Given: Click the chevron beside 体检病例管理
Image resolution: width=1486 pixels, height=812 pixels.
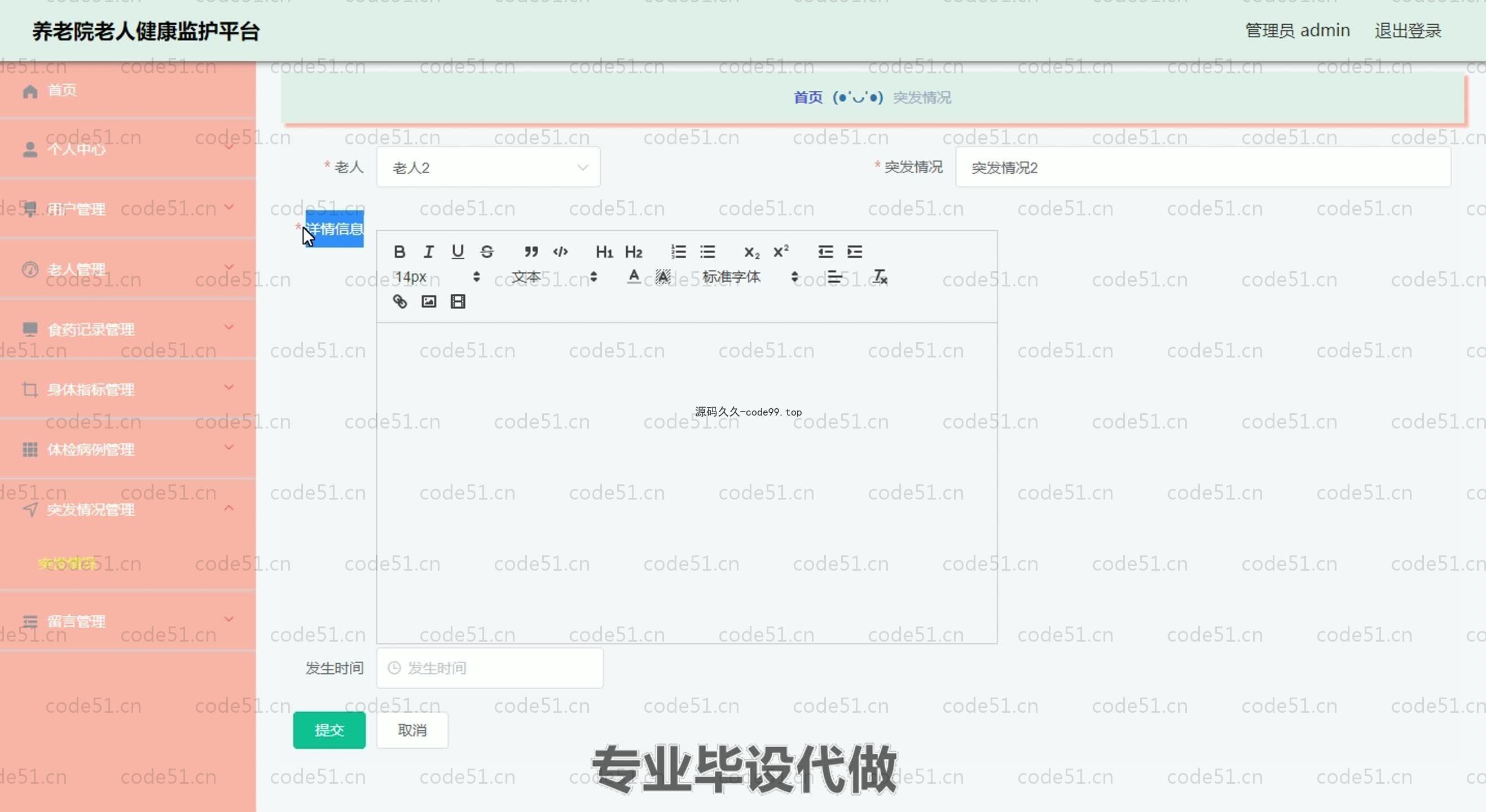Looking at the screenshot, I should pos(229,447).
